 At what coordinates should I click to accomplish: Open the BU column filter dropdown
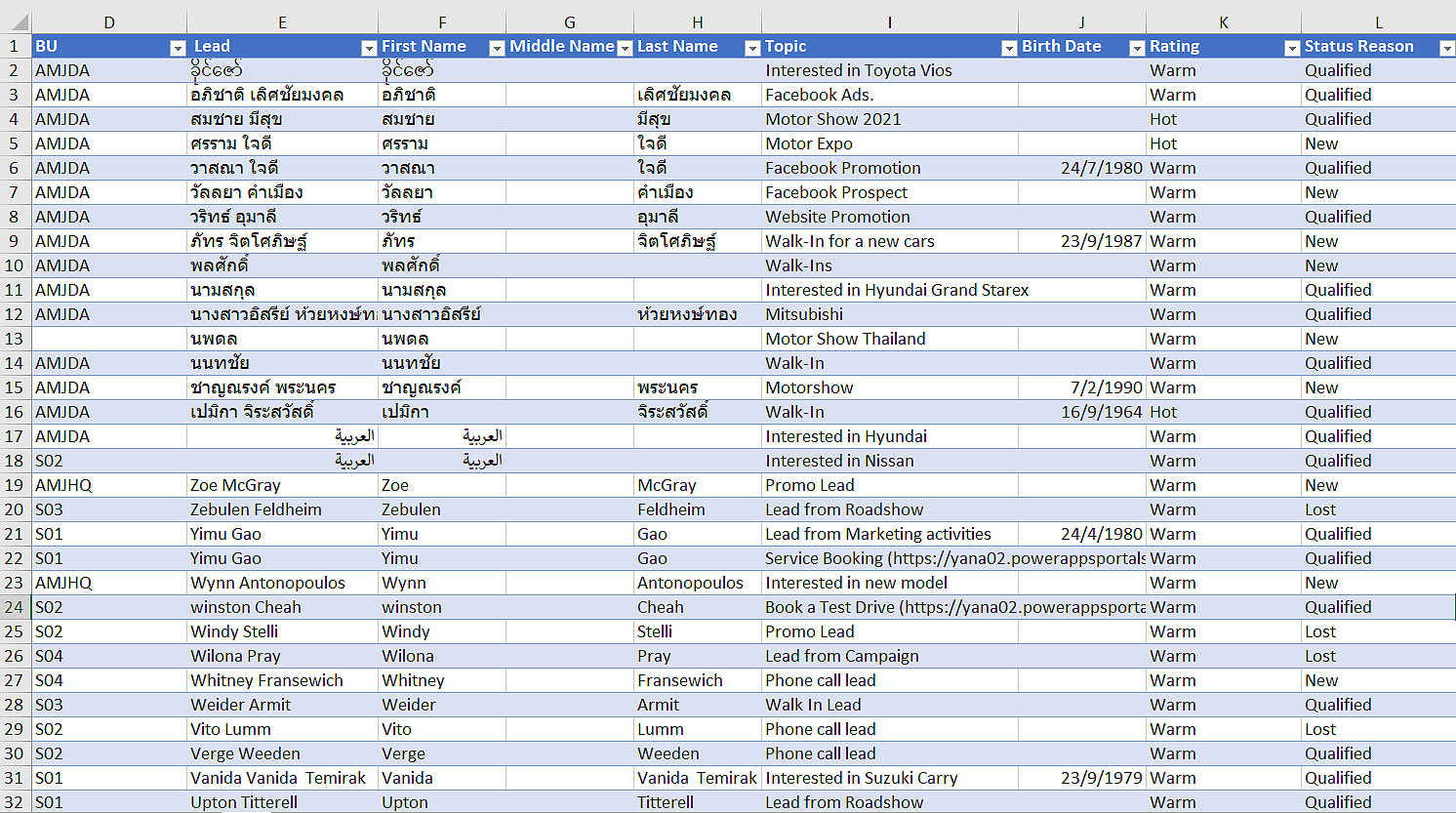pyautogui.click(x=178, y=48)
